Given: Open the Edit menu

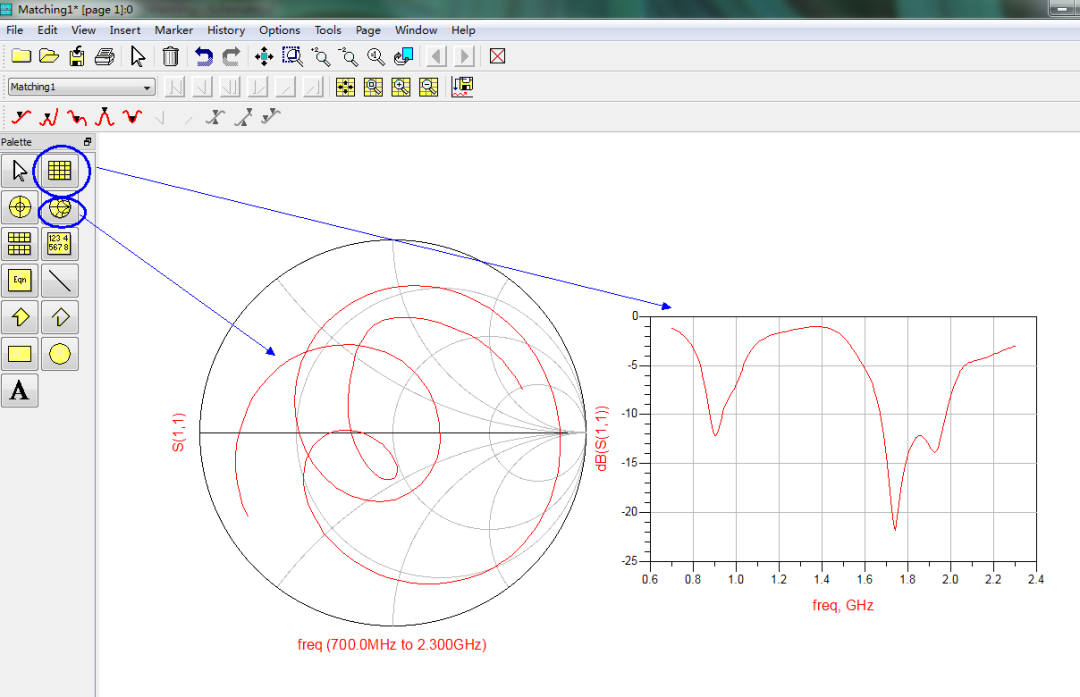Looking at the screenshot, I should click(48, 30).
